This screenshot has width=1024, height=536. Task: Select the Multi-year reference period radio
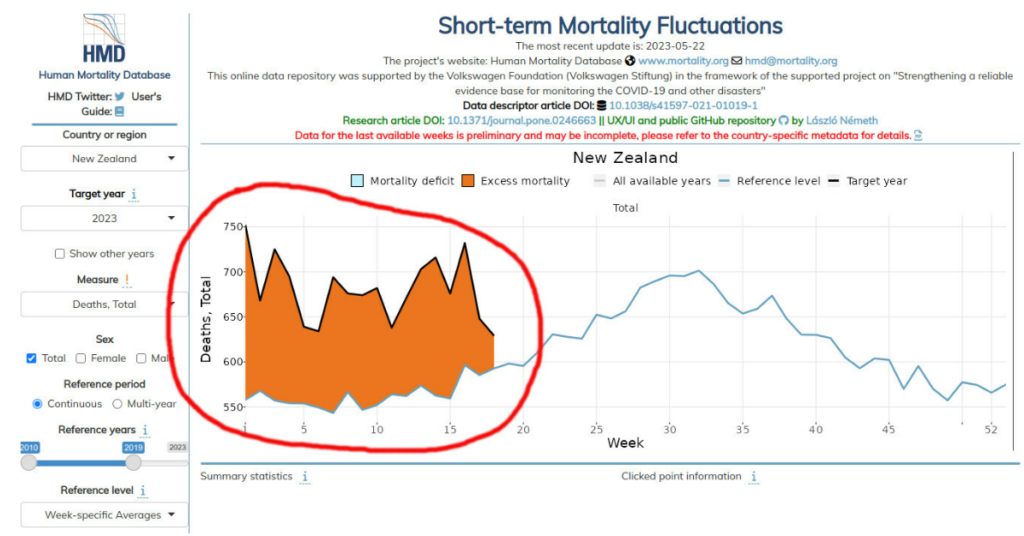coord(117,404)
